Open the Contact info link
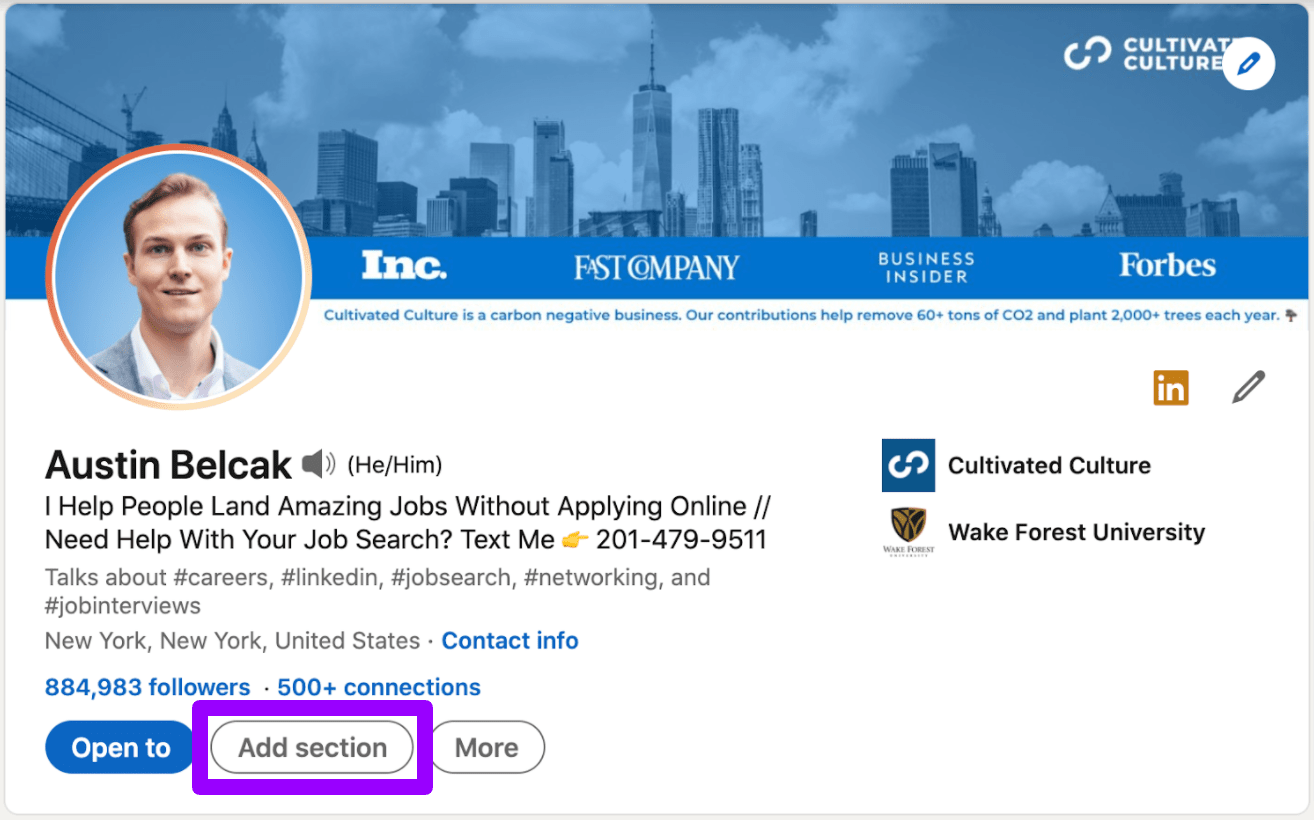Image resolution: width=1314 pixels, height=820 pixels. coord(510,640)
